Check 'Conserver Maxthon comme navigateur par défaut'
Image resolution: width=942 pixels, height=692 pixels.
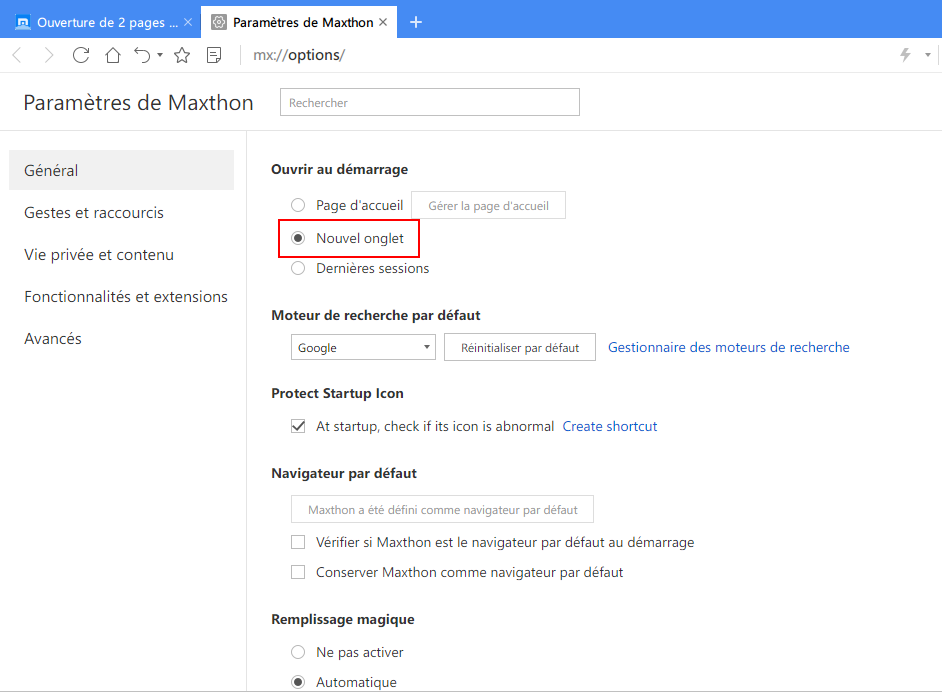pos(298,572)
